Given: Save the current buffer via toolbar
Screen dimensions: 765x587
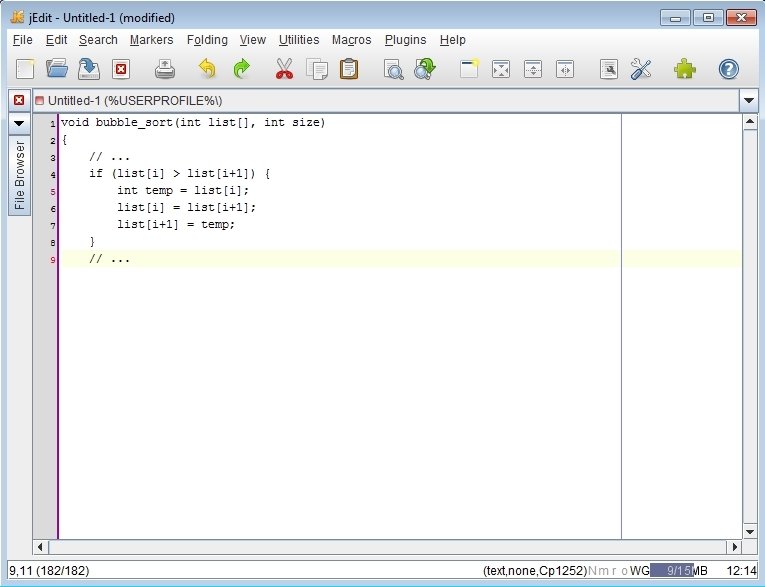Looking at the screenshot, I should (89, 69).
